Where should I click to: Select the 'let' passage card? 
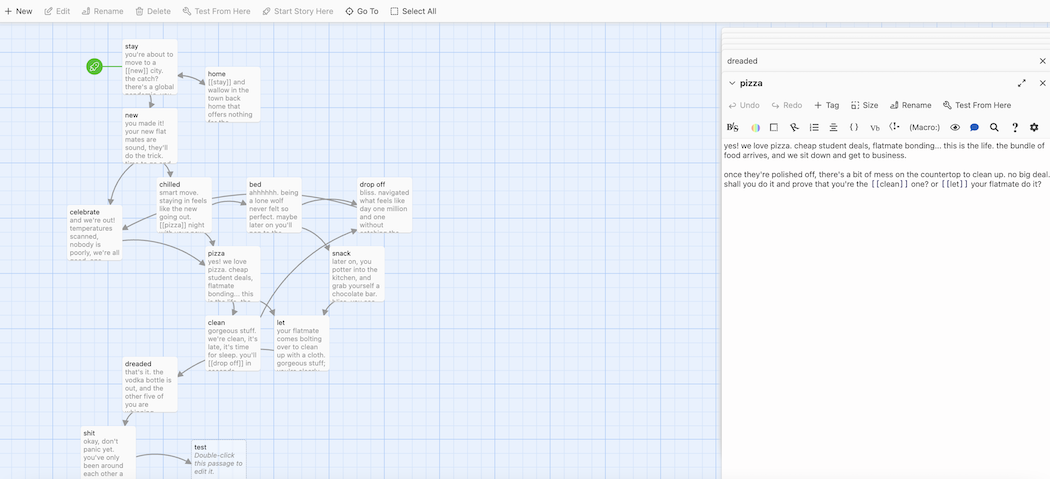click(x=302, y=344)
